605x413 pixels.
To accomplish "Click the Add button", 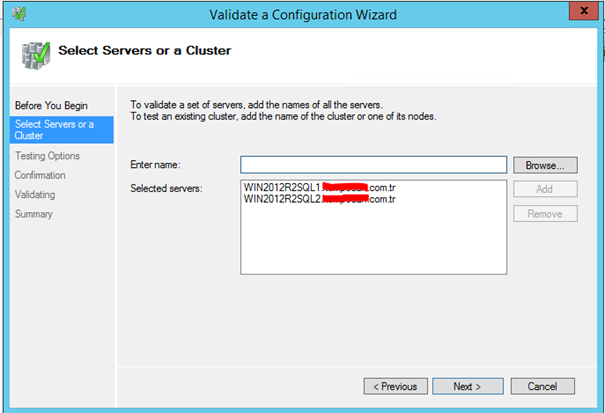I will (545, 189).
